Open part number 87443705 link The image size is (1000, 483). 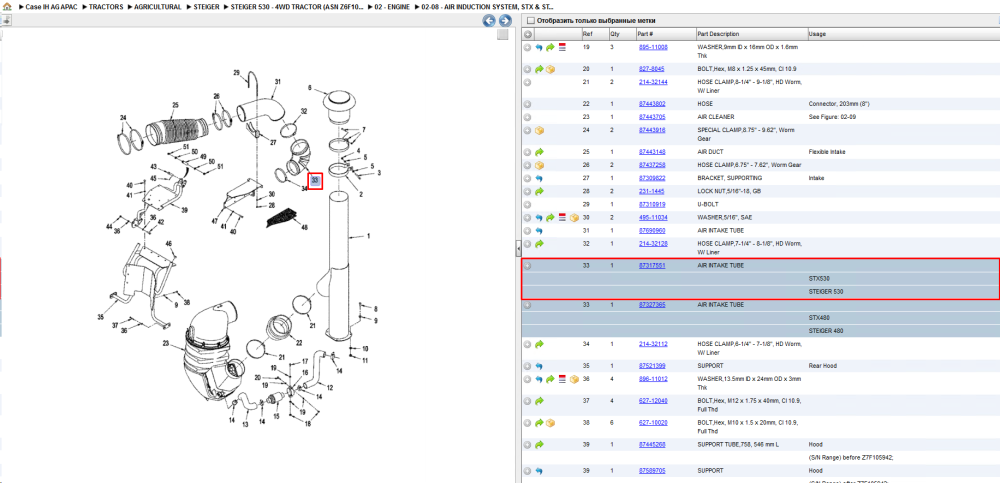pyautogui.click(x=652, y=117)
